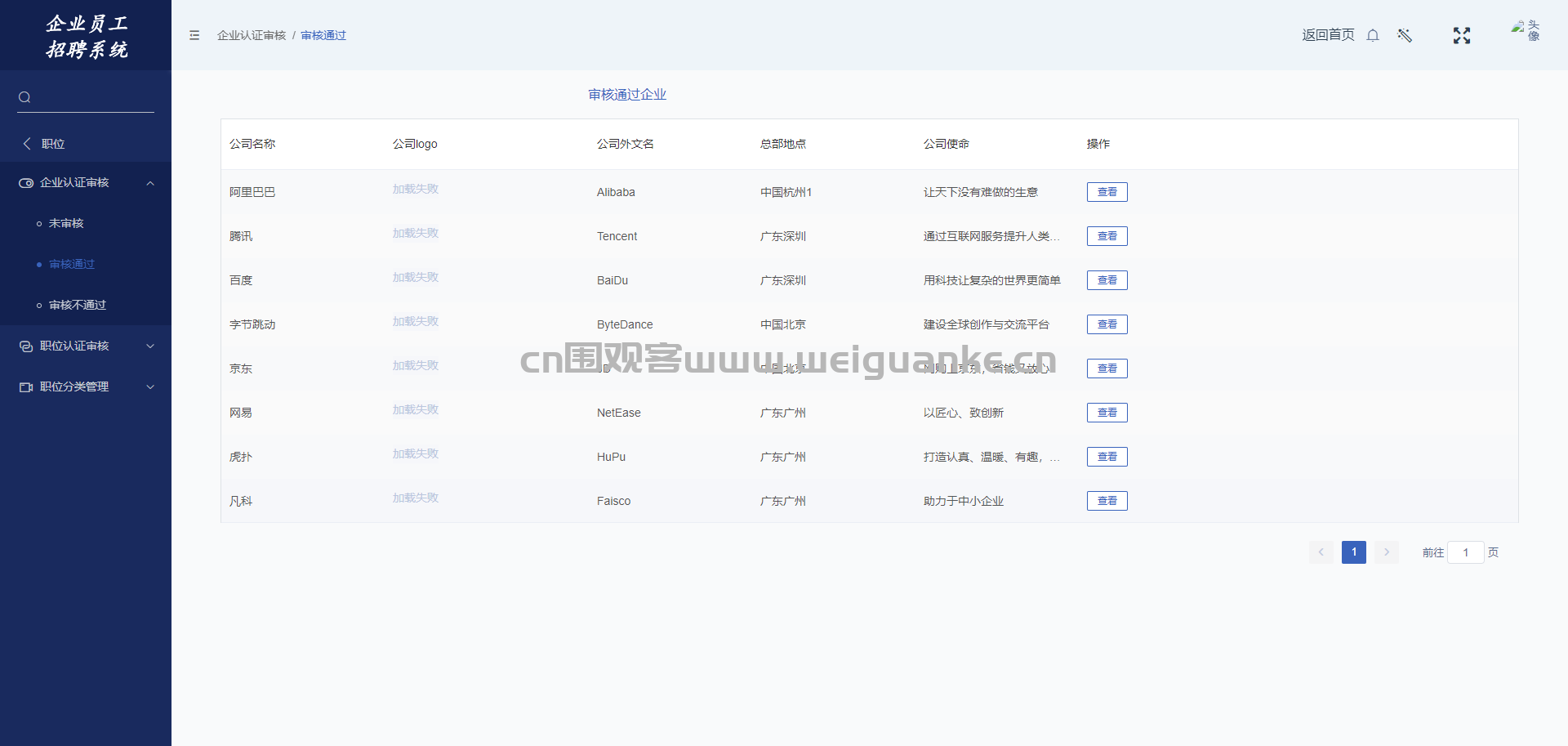Click 审核通过 breadcrumb
1568x746 pixels.
(x=323, y=35)
